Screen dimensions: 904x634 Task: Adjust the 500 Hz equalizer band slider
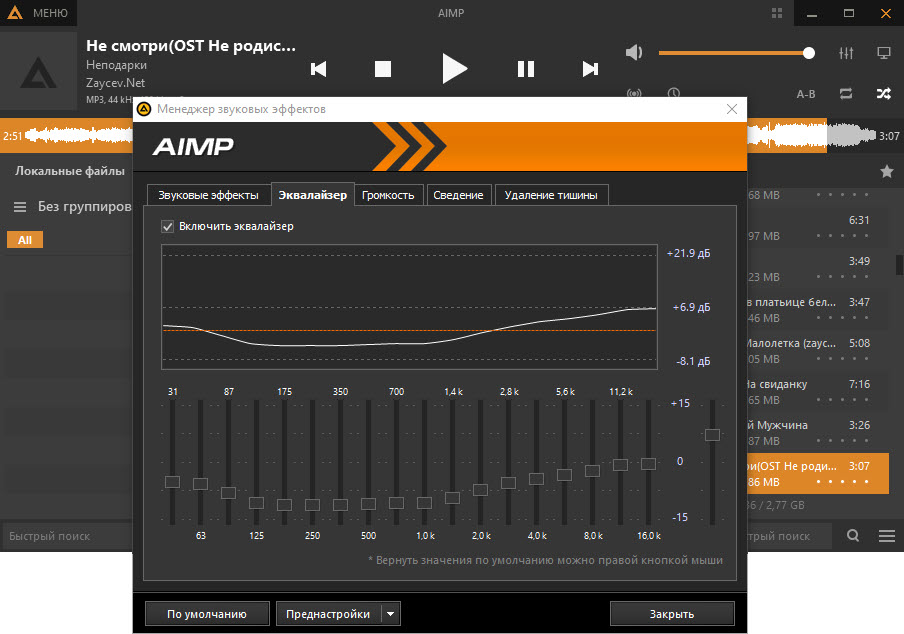[x=368, y=504]
